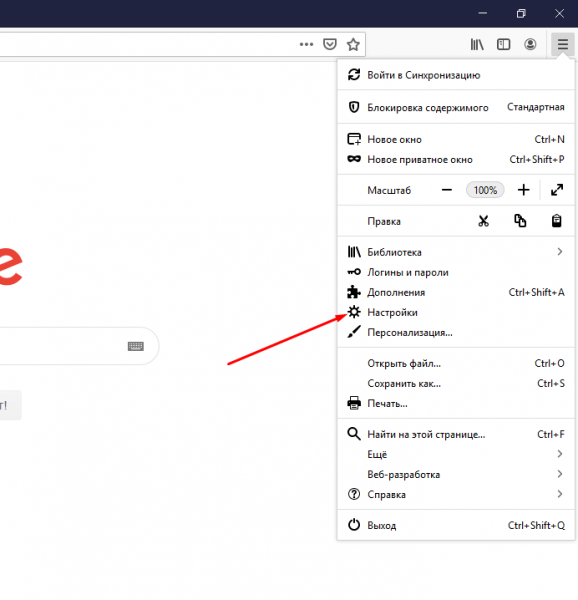Click the key icon for logins
This screenshot has height=600, width=578.
point(354,272)
